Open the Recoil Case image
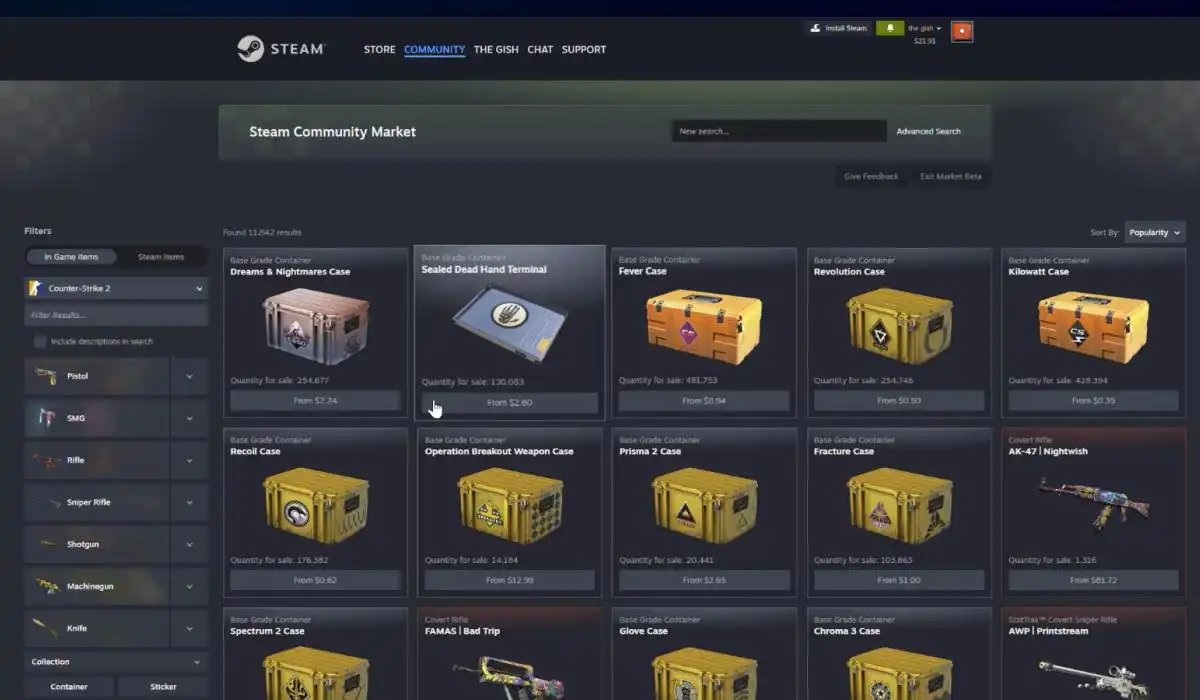 316,506
